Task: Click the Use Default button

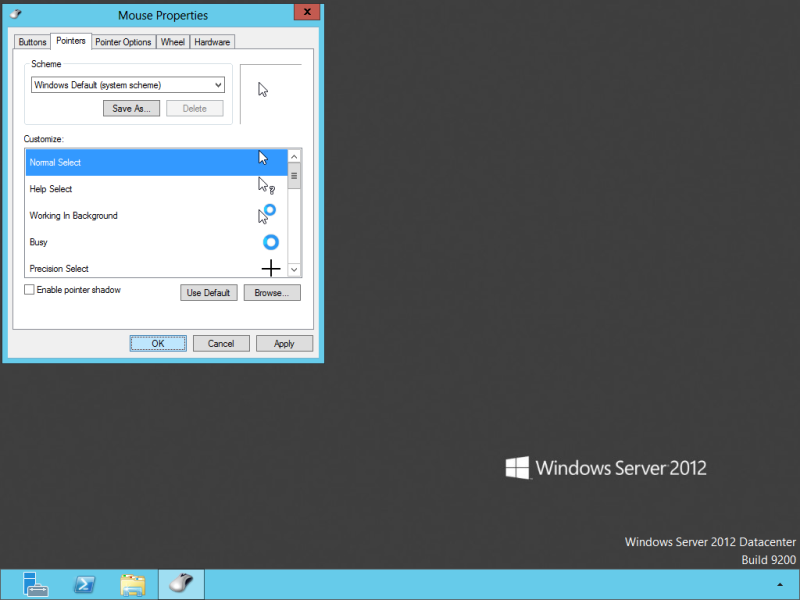Action: point(208,292)
